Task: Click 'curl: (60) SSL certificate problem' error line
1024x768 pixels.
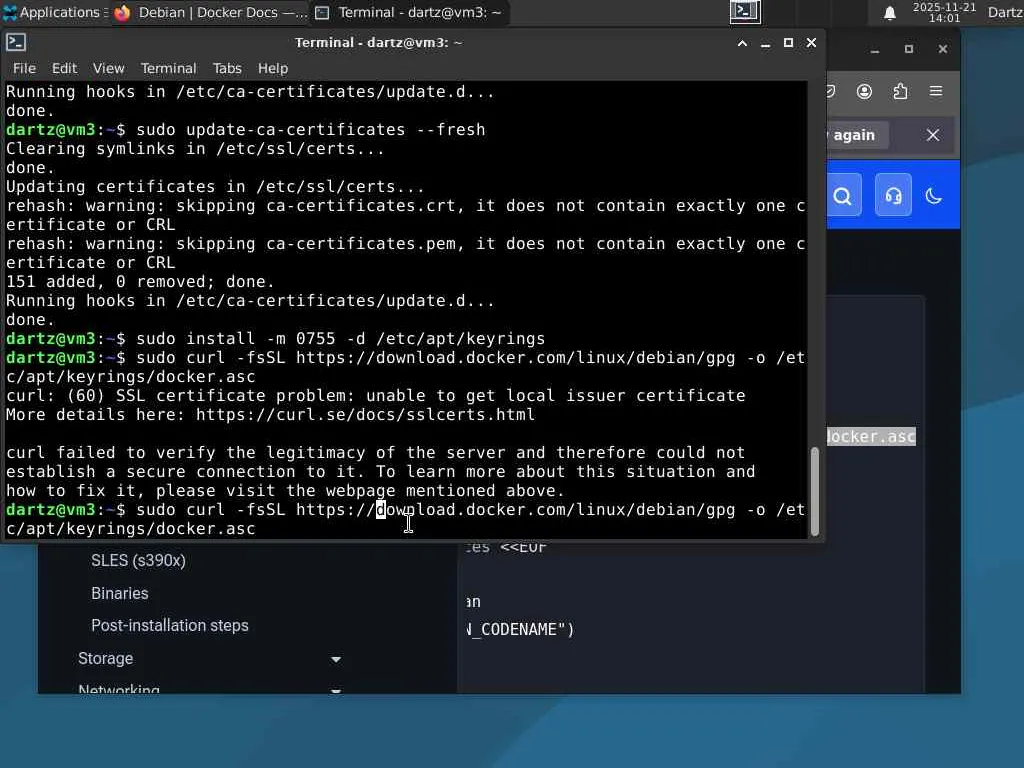Action: (x=376, y=396)
